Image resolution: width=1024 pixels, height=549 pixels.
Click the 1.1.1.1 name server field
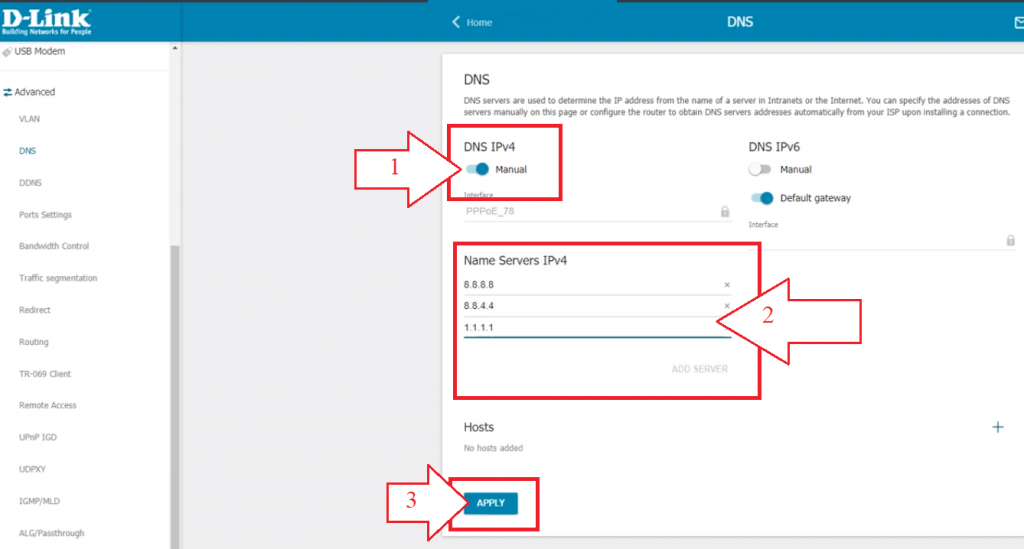tap(597, 328)
